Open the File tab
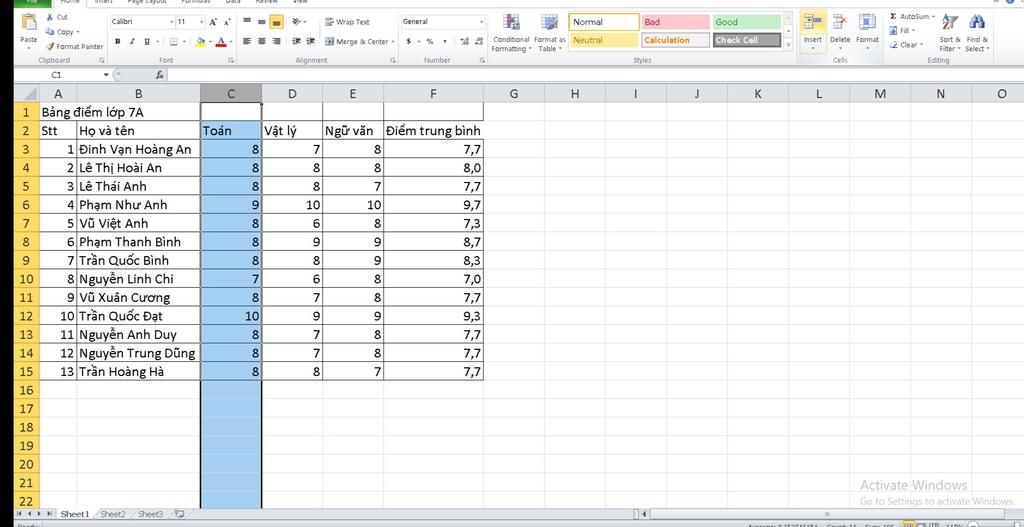The width and height of the screenshot is (1024, 527). (x=30, y=2)
